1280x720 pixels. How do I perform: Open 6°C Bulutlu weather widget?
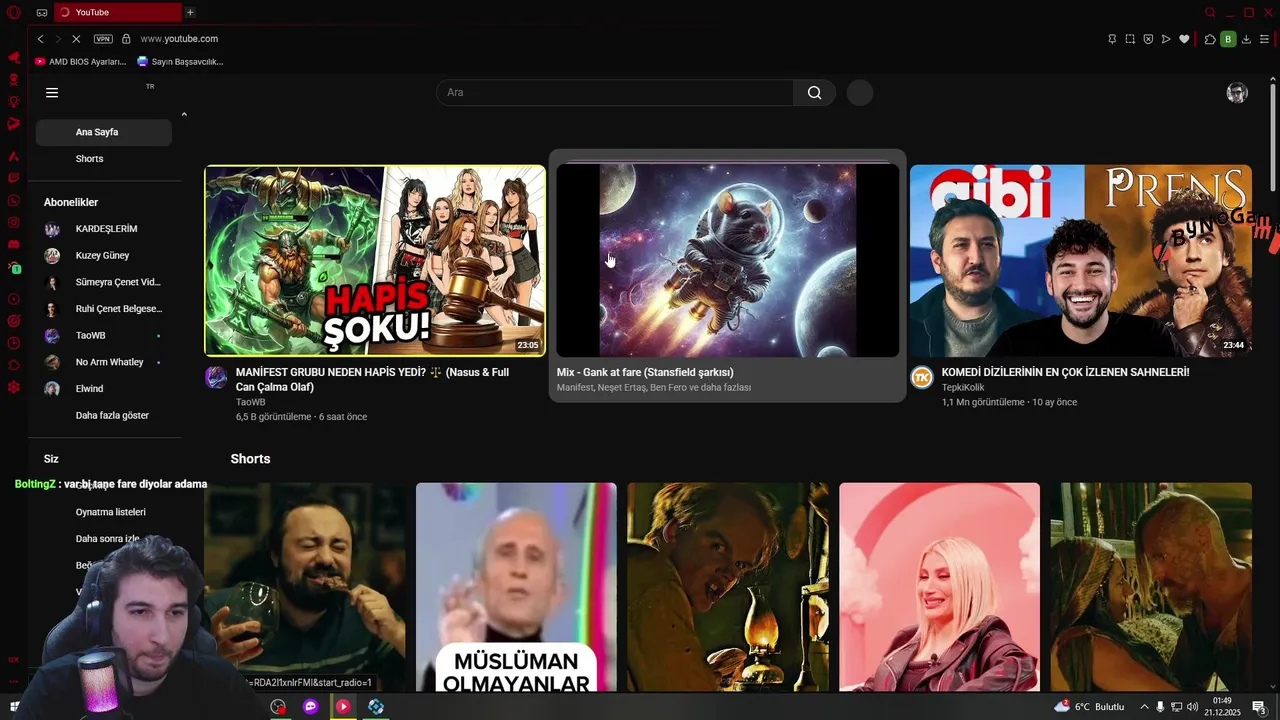(1089, 707)
